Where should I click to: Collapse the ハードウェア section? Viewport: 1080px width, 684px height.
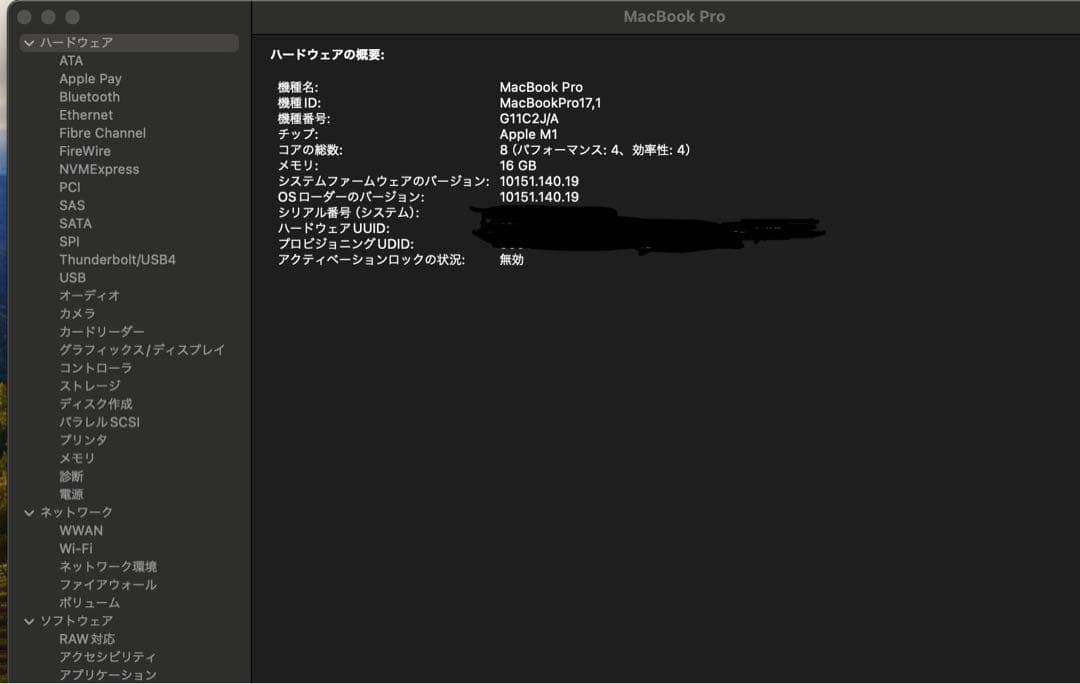click(29, 42)
